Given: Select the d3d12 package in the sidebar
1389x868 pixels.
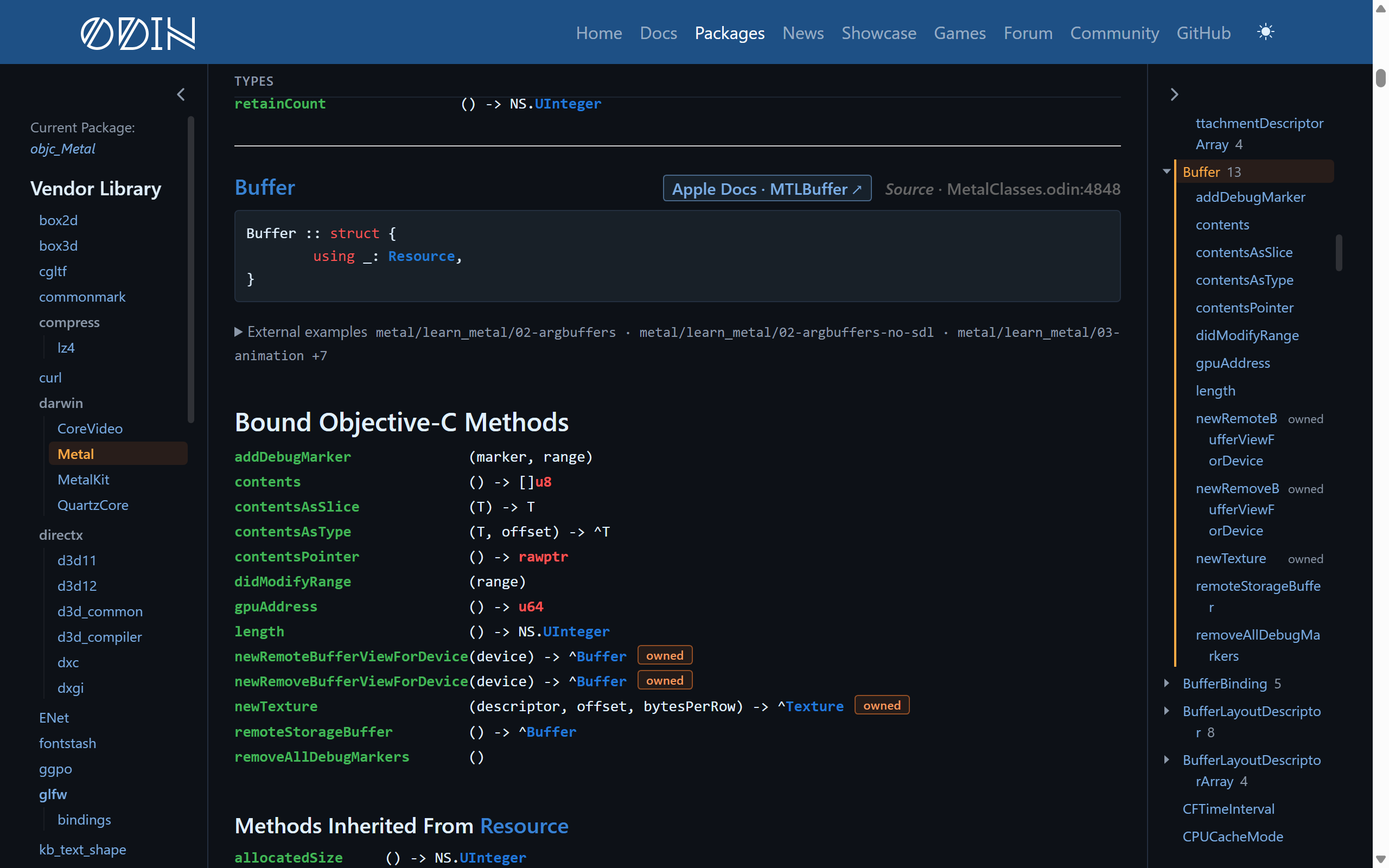Looking at the screenshot, I should pyautogui.click(x=77, y=585).
